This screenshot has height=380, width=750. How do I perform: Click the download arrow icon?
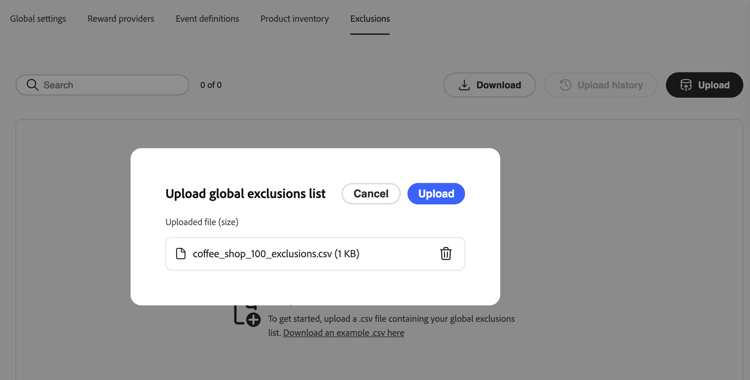[464, 85]
